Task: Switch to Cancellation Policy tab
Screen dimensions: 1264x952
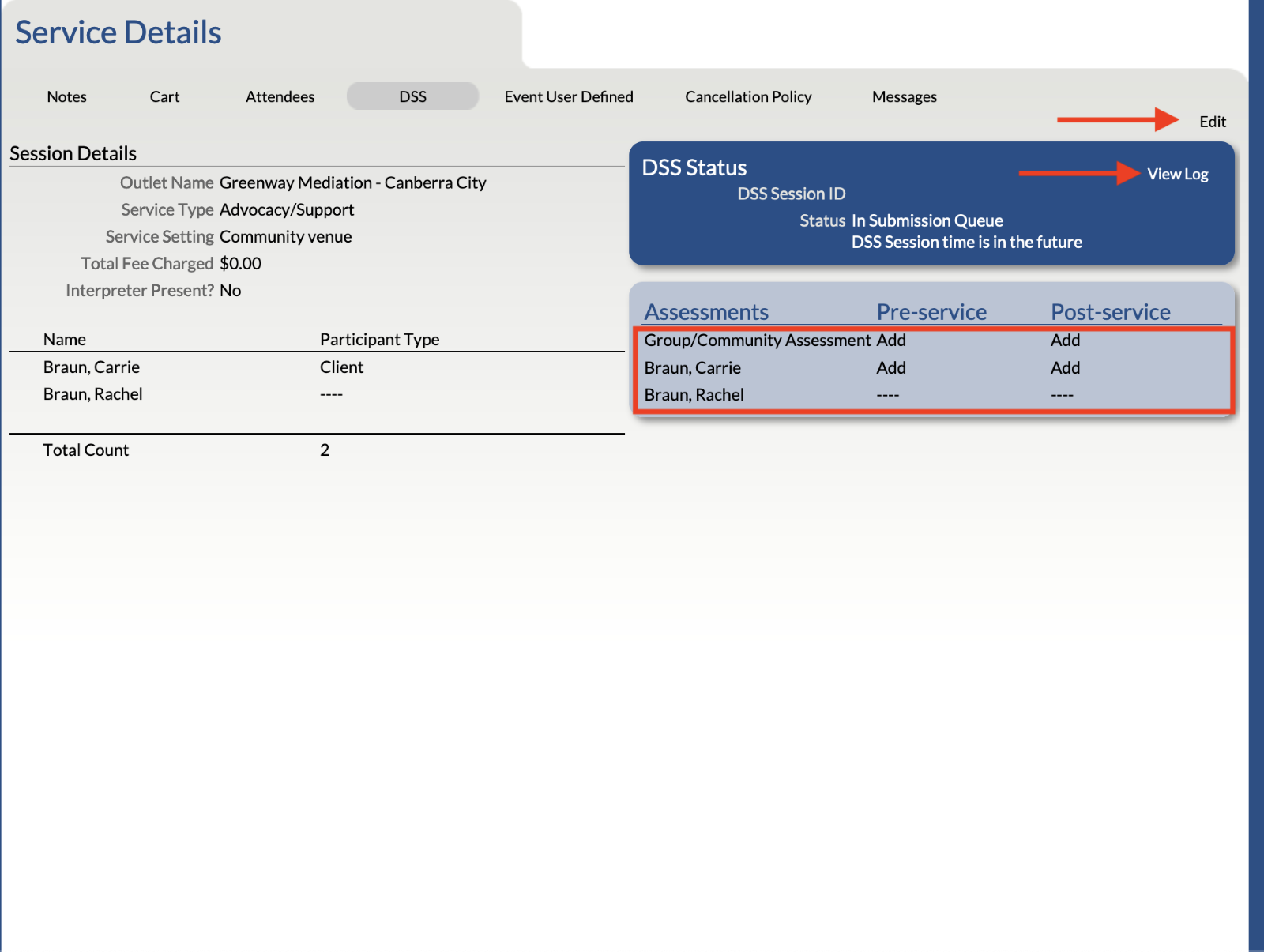Action: click(x=748, y=96)
